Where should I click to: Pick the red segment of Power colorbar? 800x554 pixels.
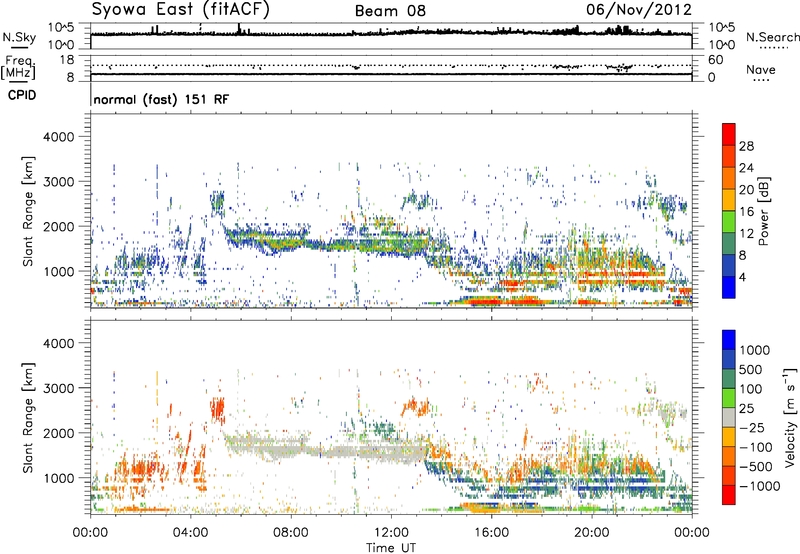pyautogui.click(x=729, y=134)
